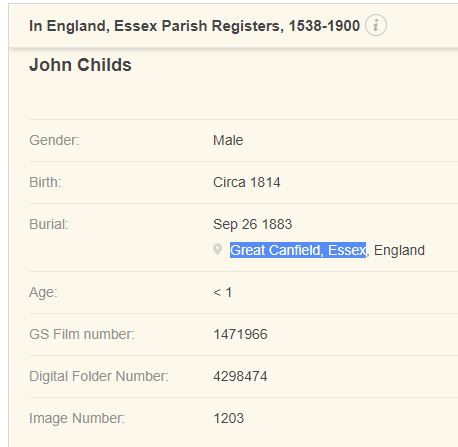Screen dimensions: 458x447
Task: Click film number 1471966
Action: tap(240, 334)
